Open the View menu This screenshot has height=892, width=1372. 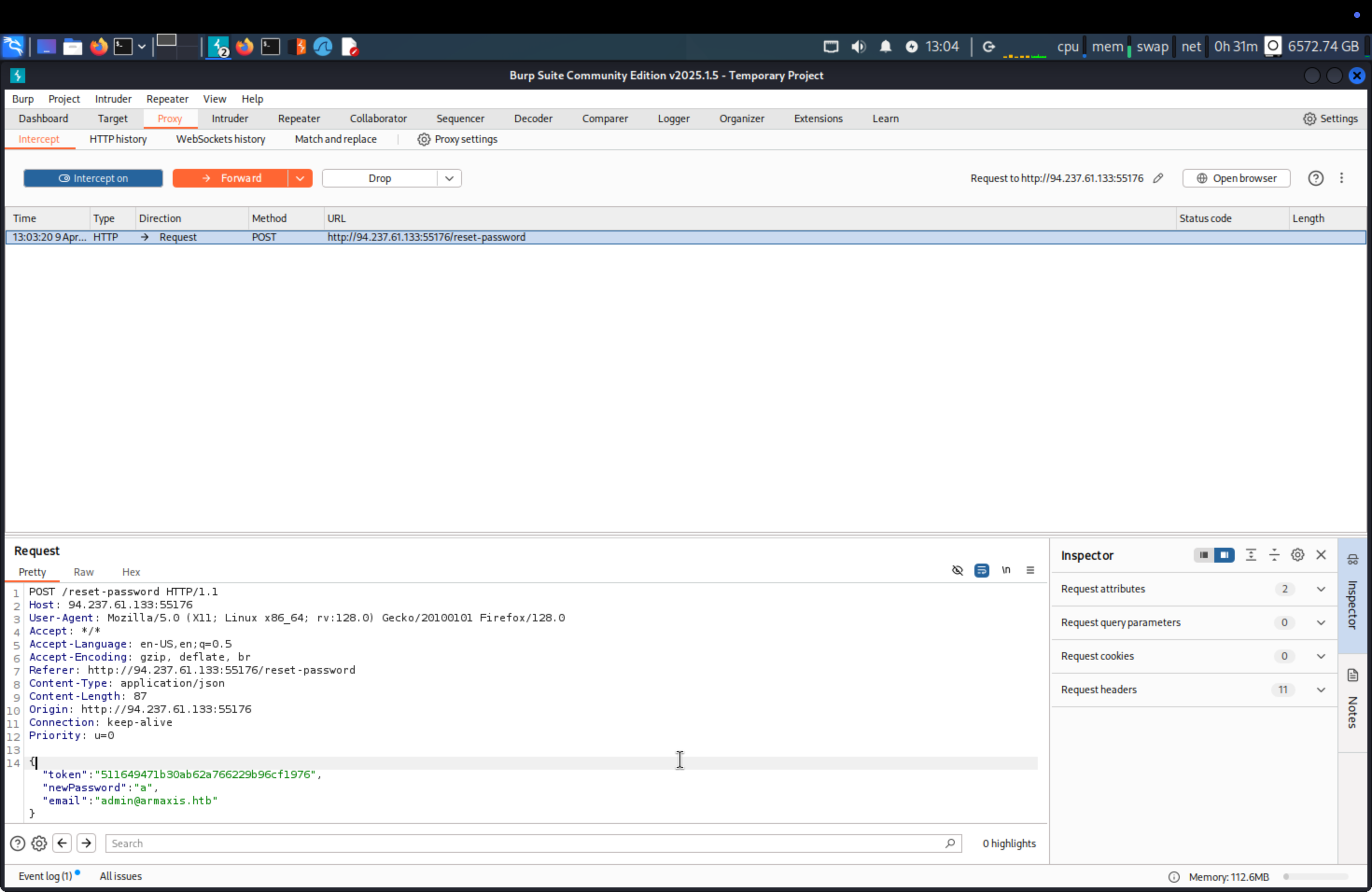[x=215, y=98]
